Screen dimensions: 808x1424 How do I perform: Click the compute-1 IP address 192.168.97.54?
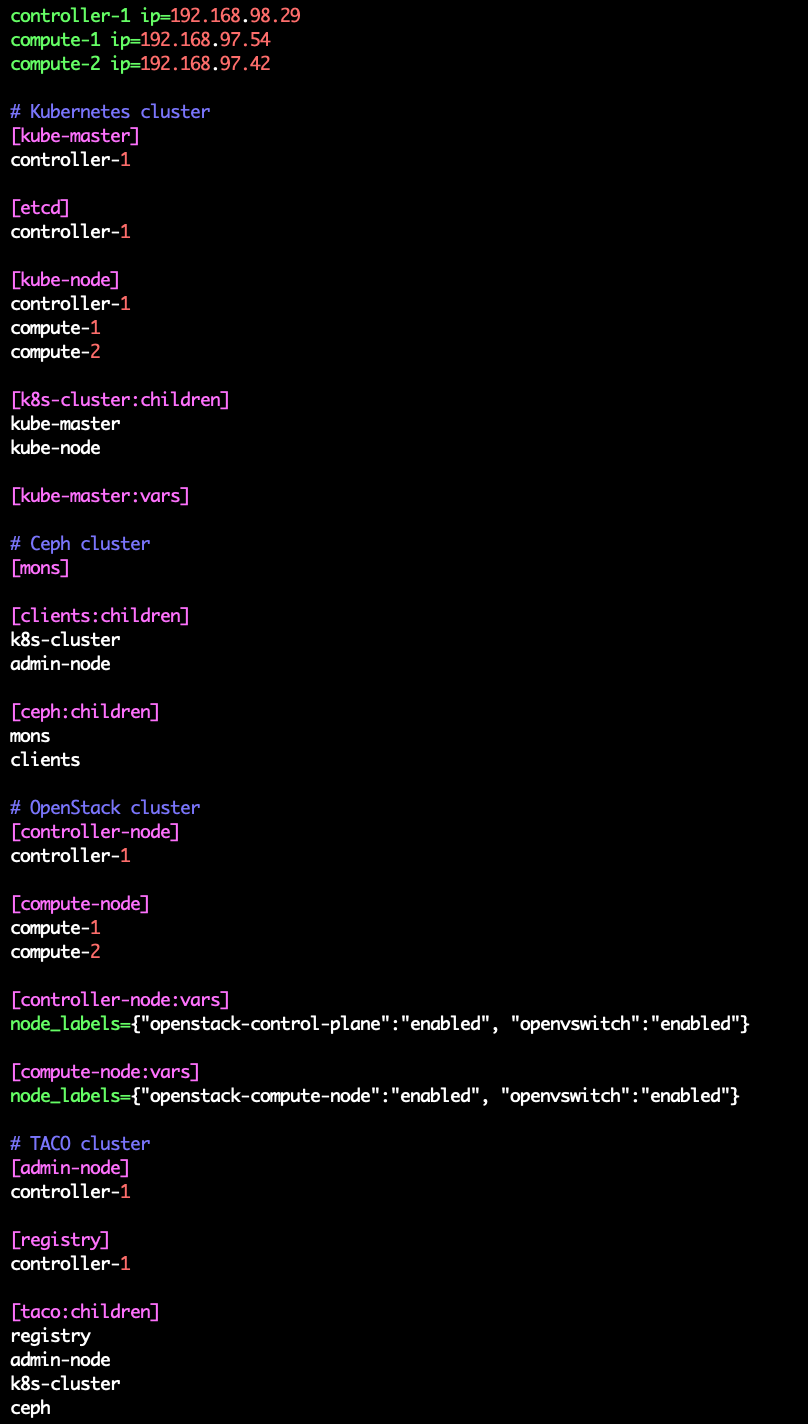(x=205, y=40)
